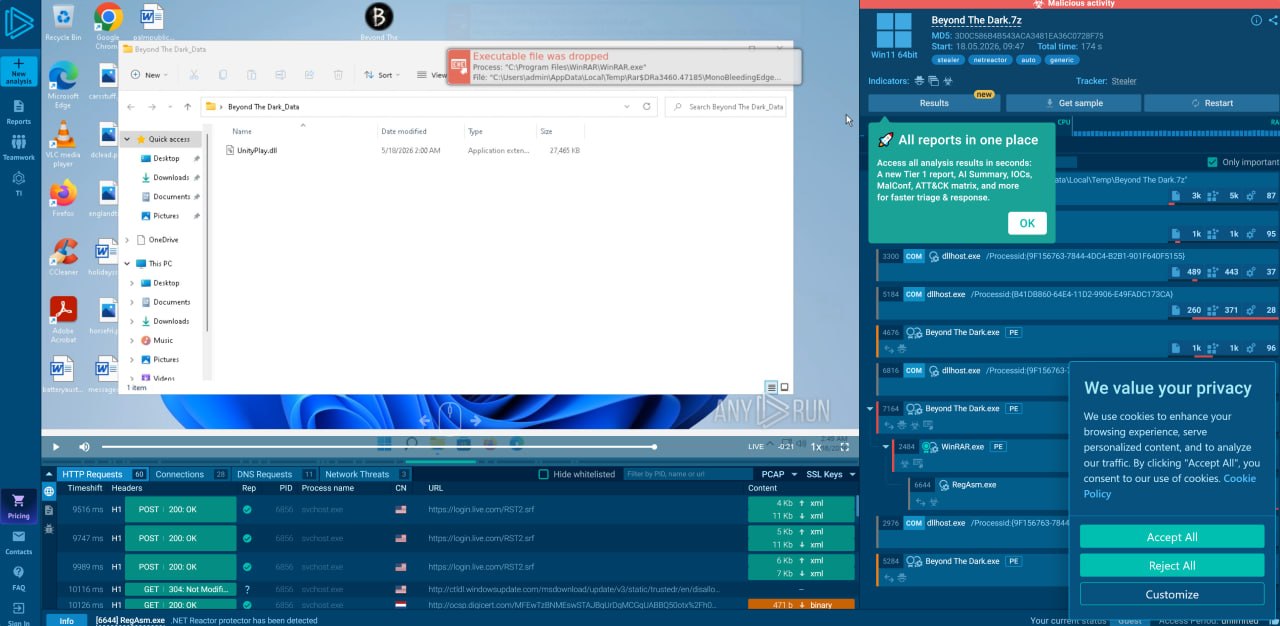Screen dimensions: 1280x626
Task: Expand the OneDrive tree node
Action: pos(126,240)
